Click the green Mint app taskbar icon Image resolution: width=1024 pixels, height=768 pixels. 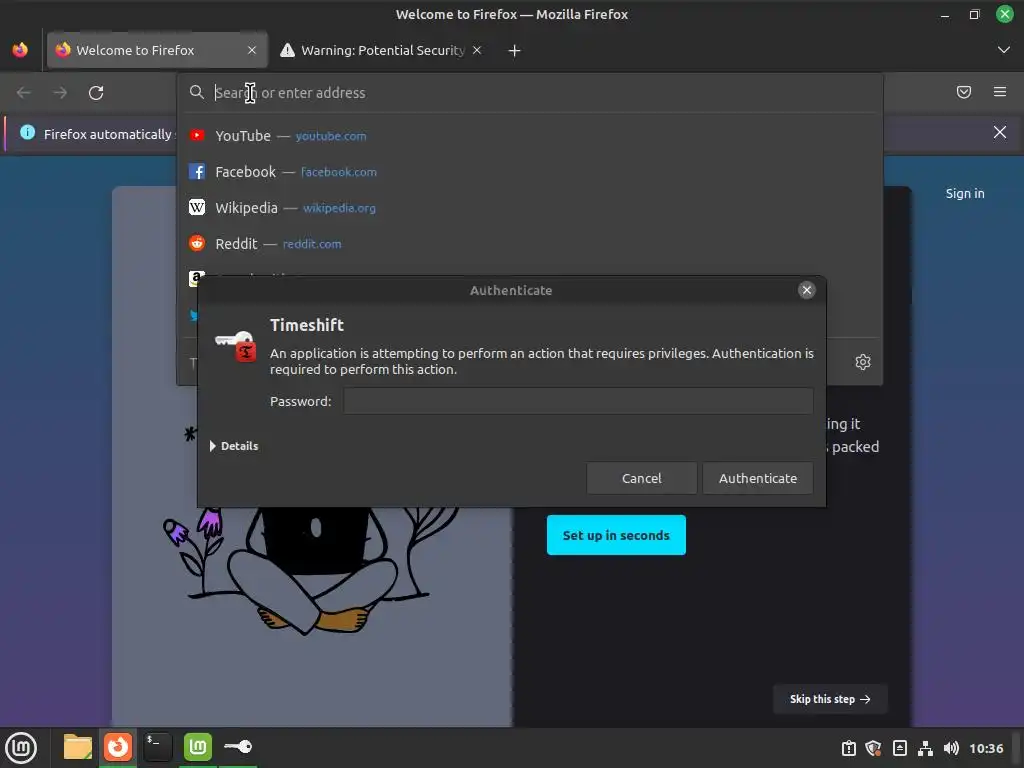tap(197, 747)
